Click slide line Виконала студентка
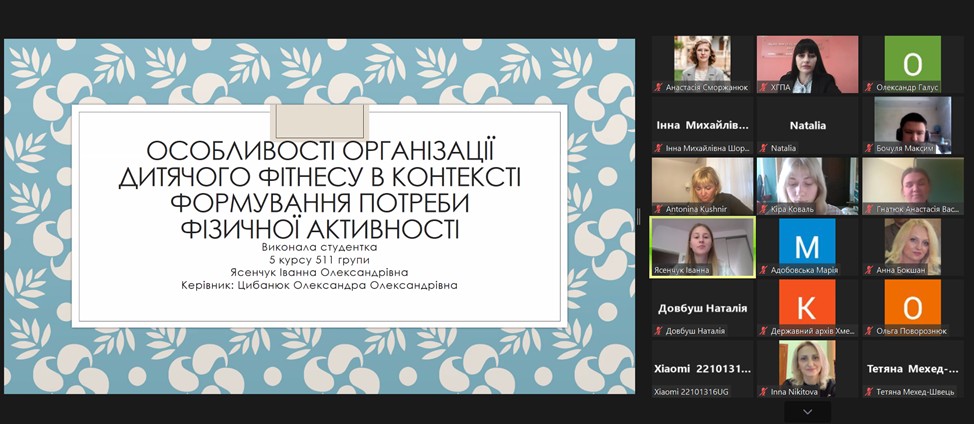The height and width of the screenshot is (424, 974). (319, 247)
